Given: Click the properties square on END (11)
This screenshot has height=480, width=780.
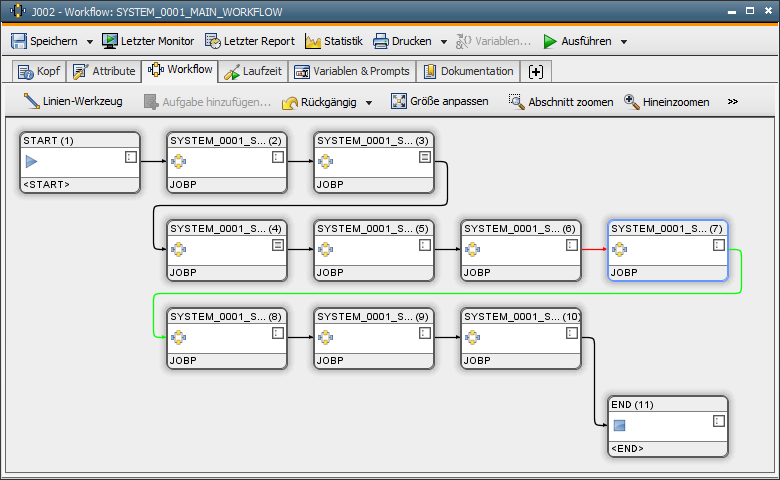Looking at the screenshot, I should [x=719, y=421].
